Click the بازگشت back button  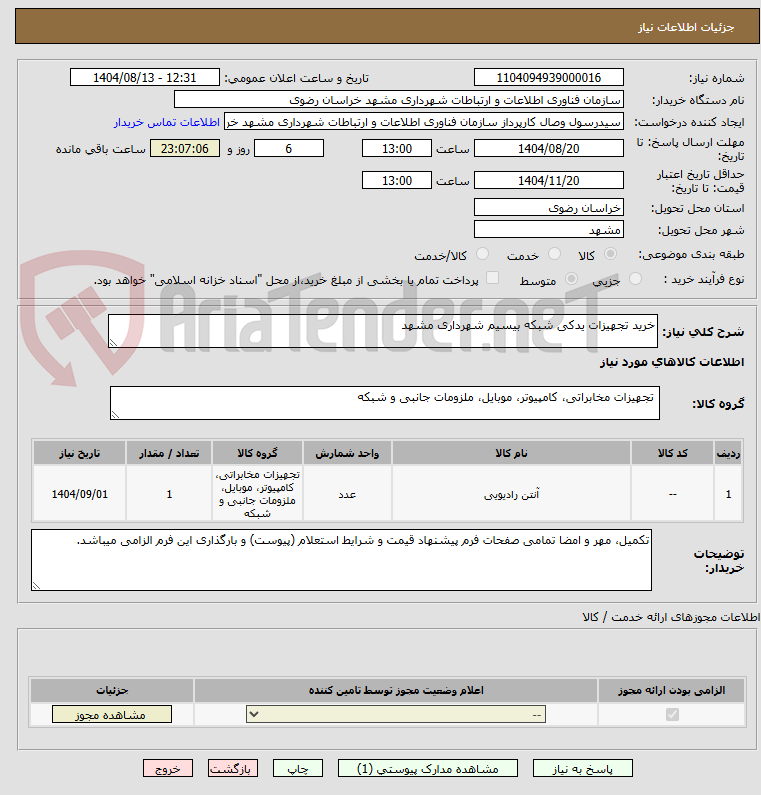tap(233, 769)
